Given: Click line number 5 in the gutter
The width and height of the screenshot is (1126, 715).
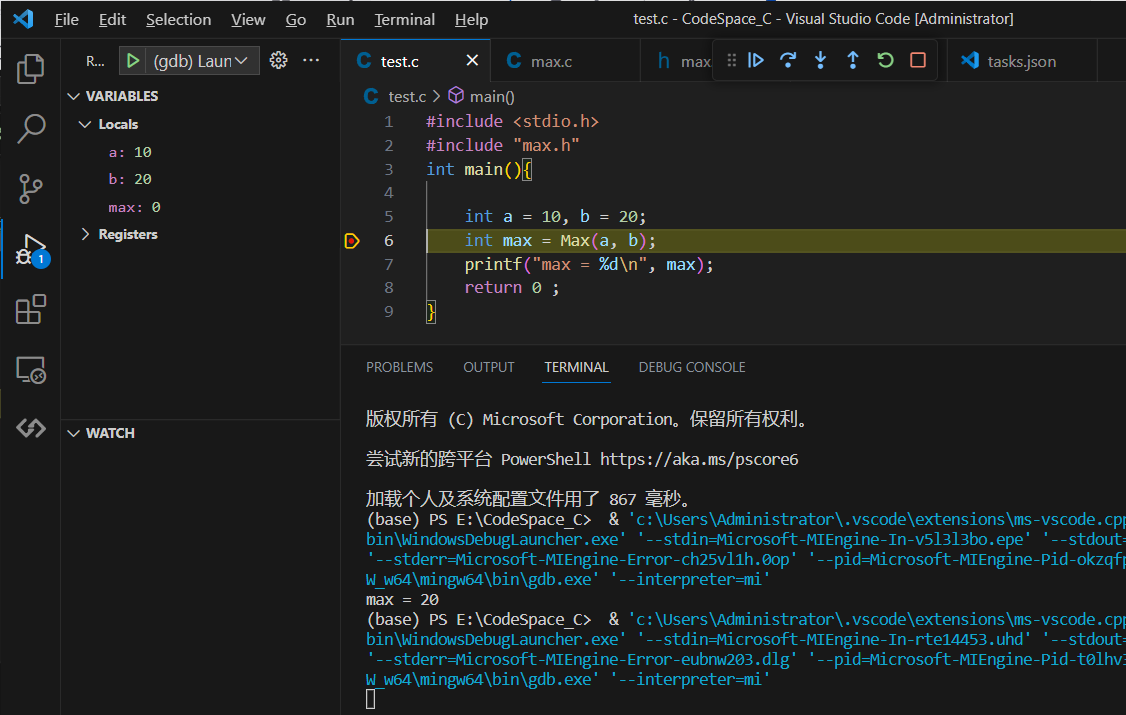Looking at the screenshot, I should click(x=388, y=217).
